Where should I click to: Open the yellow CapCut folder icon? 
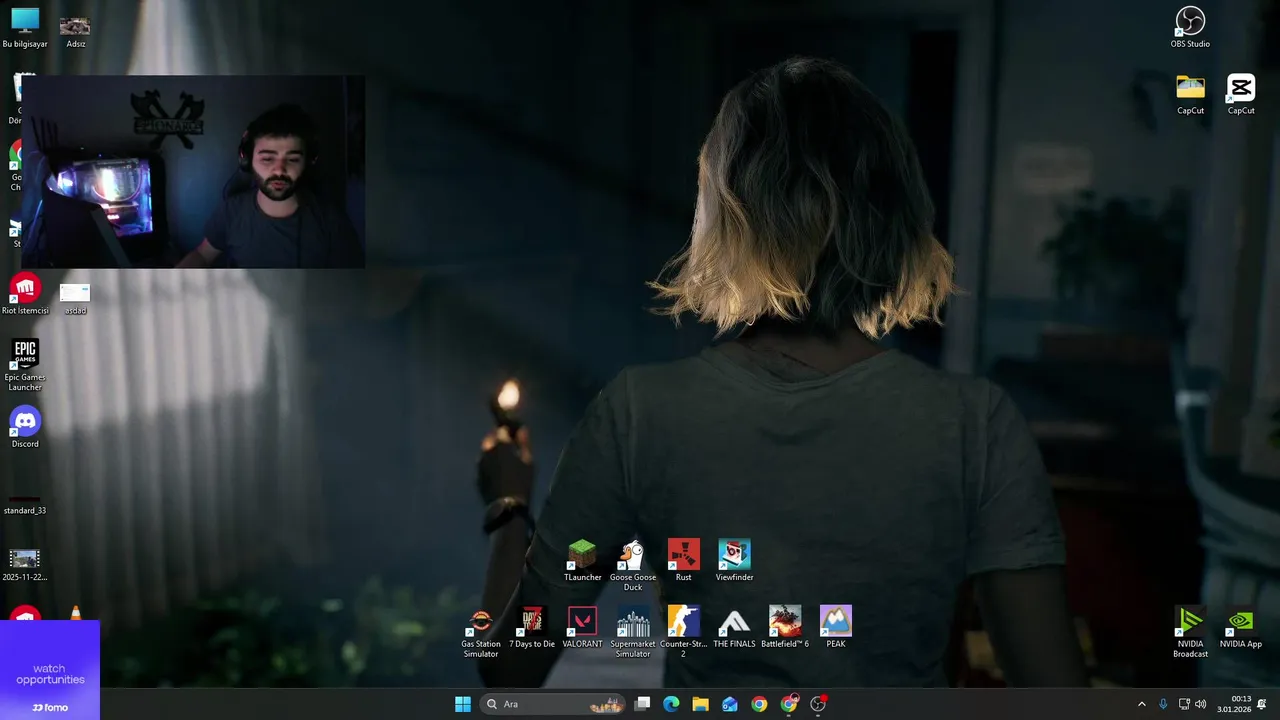pyautogui.click(x=1190, y=95)
